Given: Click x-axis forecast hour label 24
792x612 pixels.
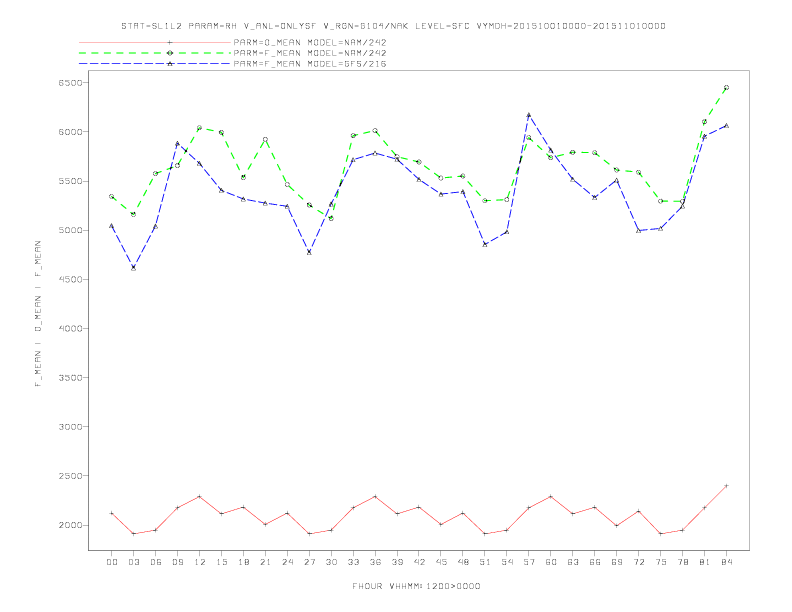Looking at the screenshot, I should pos(287,562).
